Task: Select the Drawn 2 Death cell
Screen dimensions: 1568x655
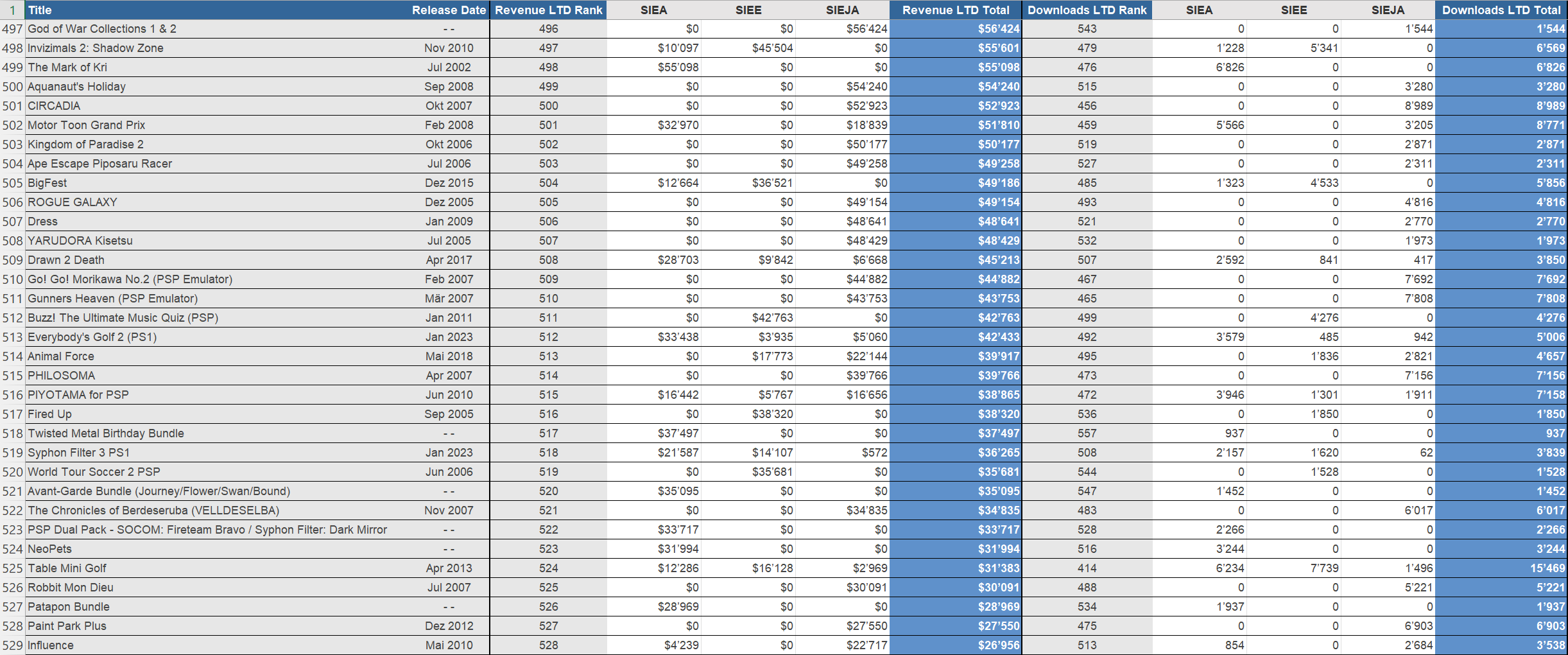Action: click(x=66, y=260)
